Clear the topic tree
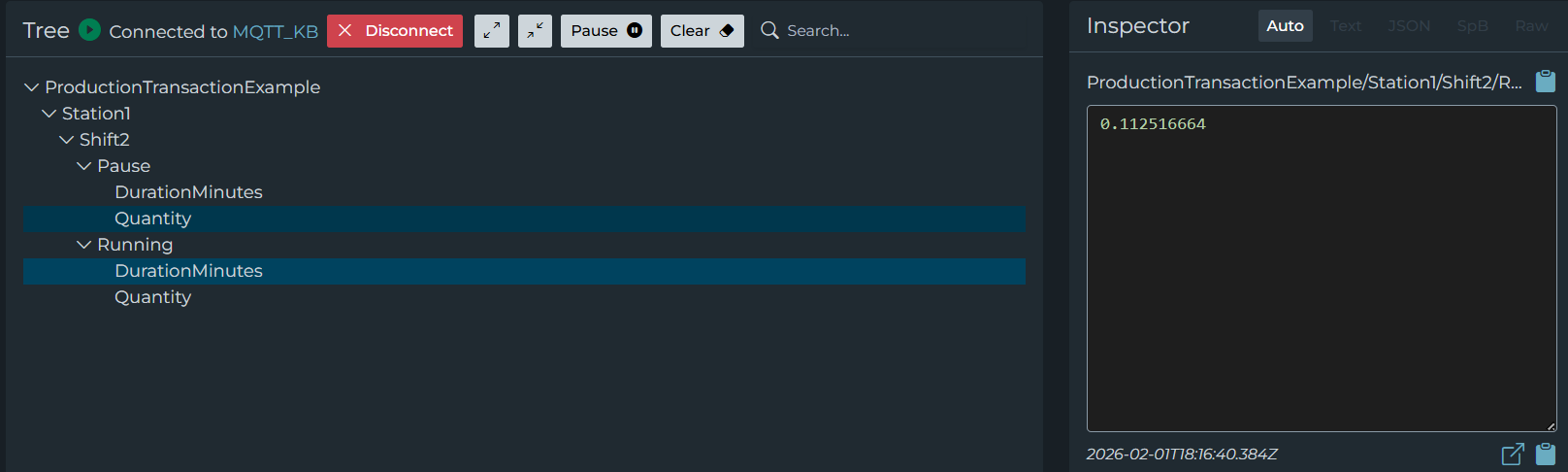The image size is (1568, 472). click(x=702, y=31)
